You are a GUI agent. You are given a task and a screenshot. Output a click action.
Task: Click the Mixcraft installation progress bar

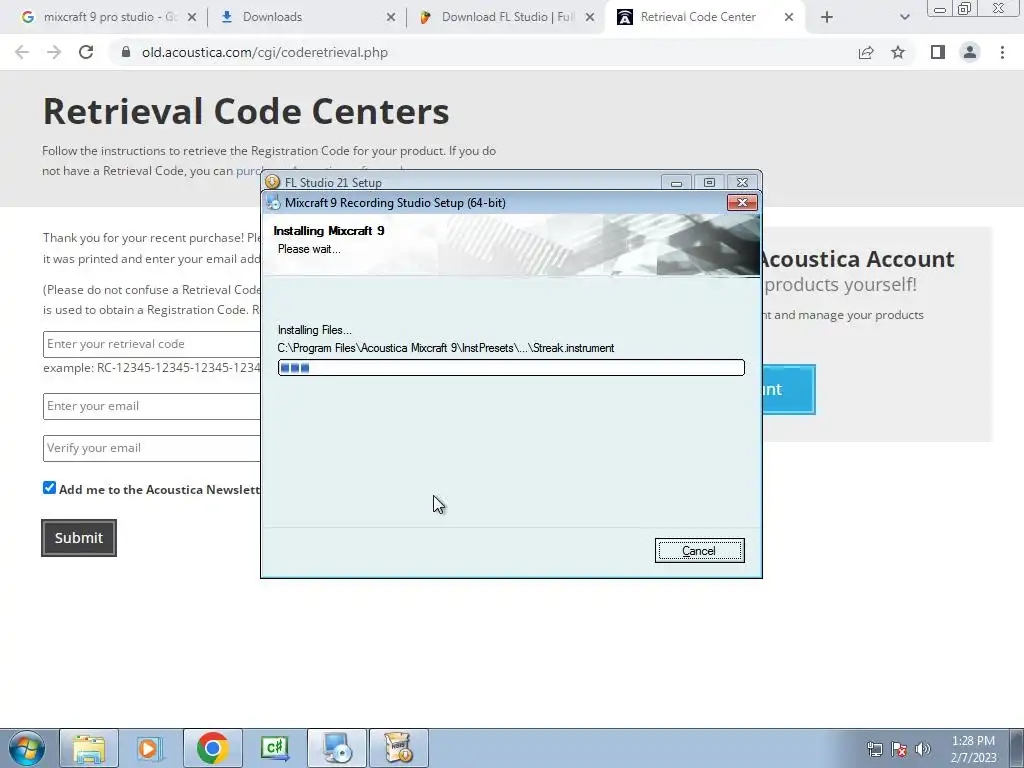[x=511, y=368]
